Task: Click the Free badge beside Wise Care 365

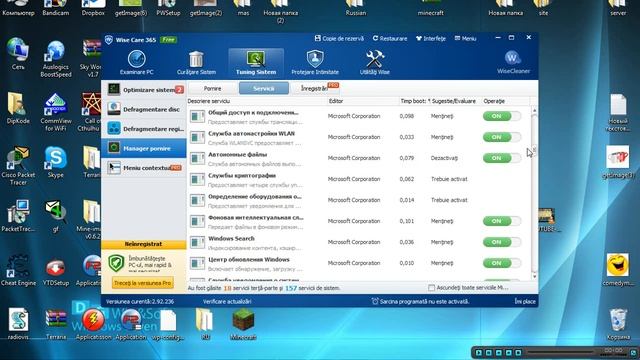Action: point(168,40)
